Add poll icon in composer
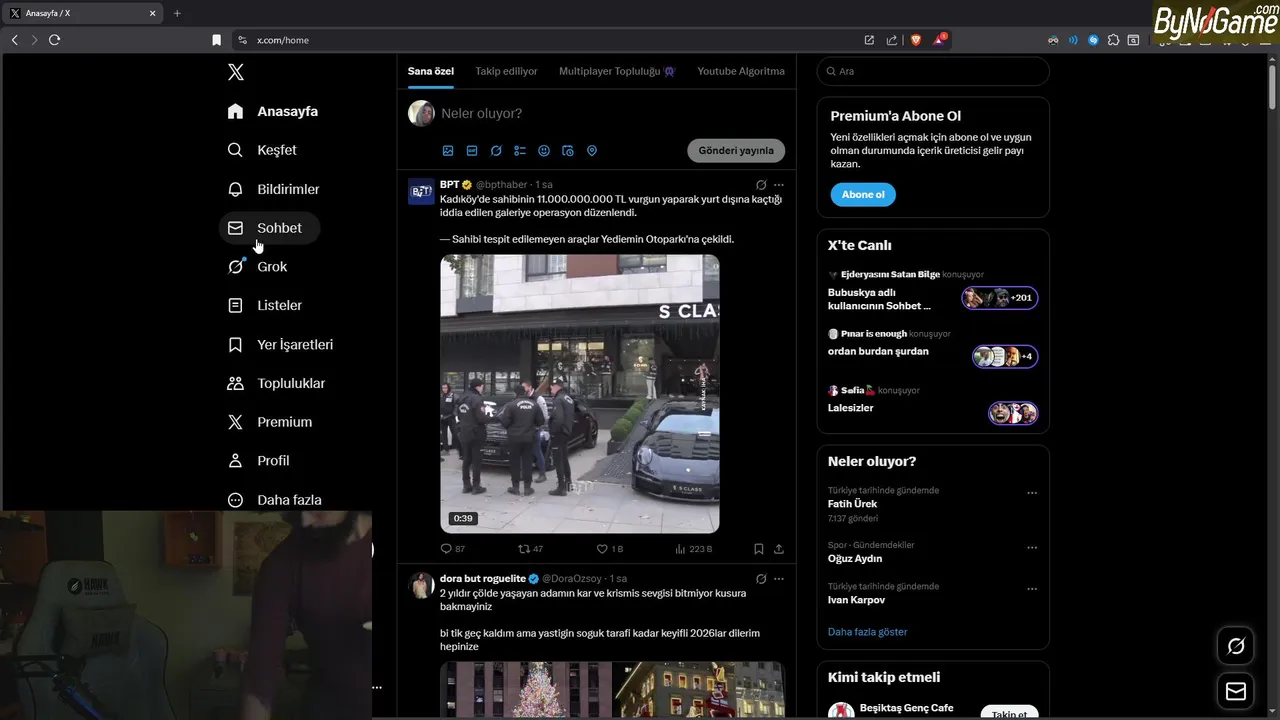 (x=520, y=151)
